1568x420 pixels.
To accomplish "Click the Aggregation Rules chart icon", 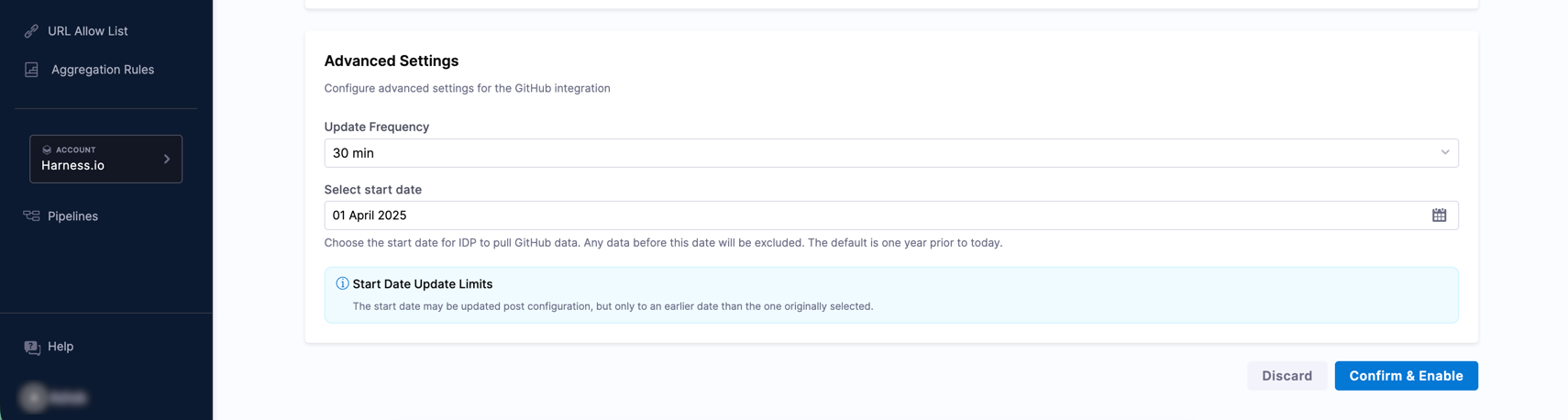I will [31, 70].
